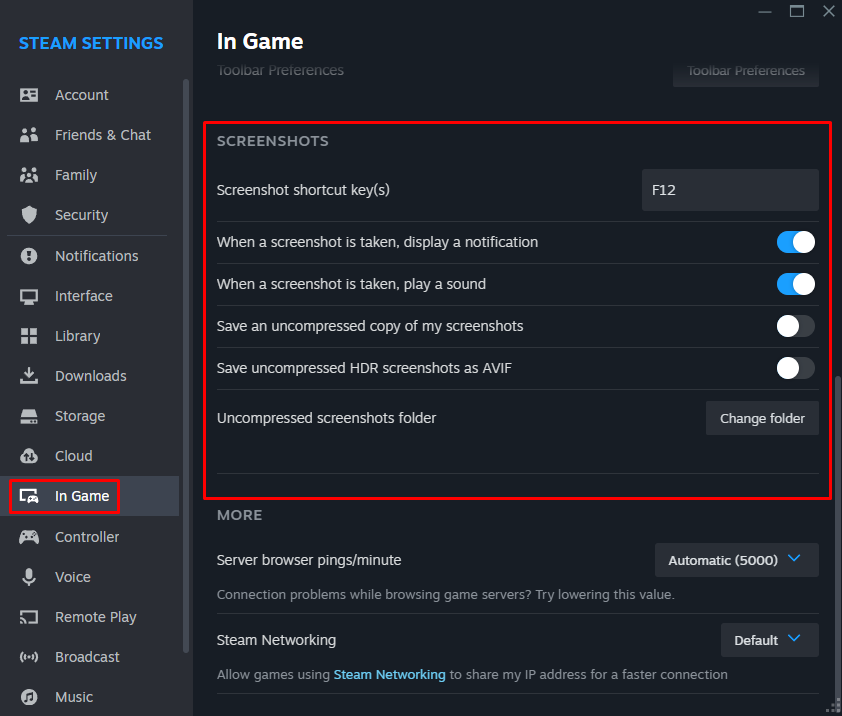Click the Interface monitor icon
This screenshot has width=842, height=716.
click(29, 296)
